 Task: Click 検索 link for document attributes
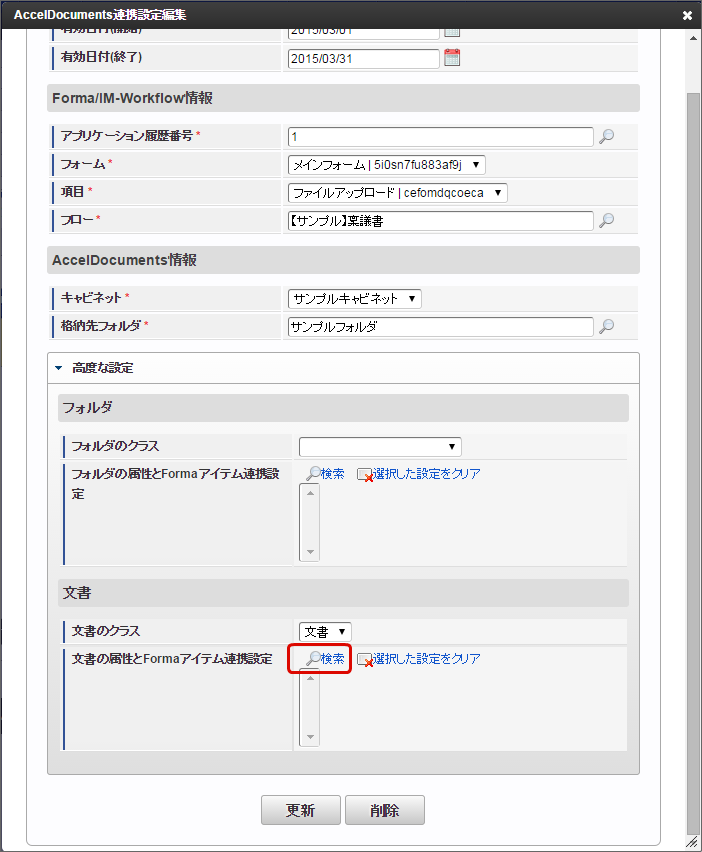pos(325,659)
